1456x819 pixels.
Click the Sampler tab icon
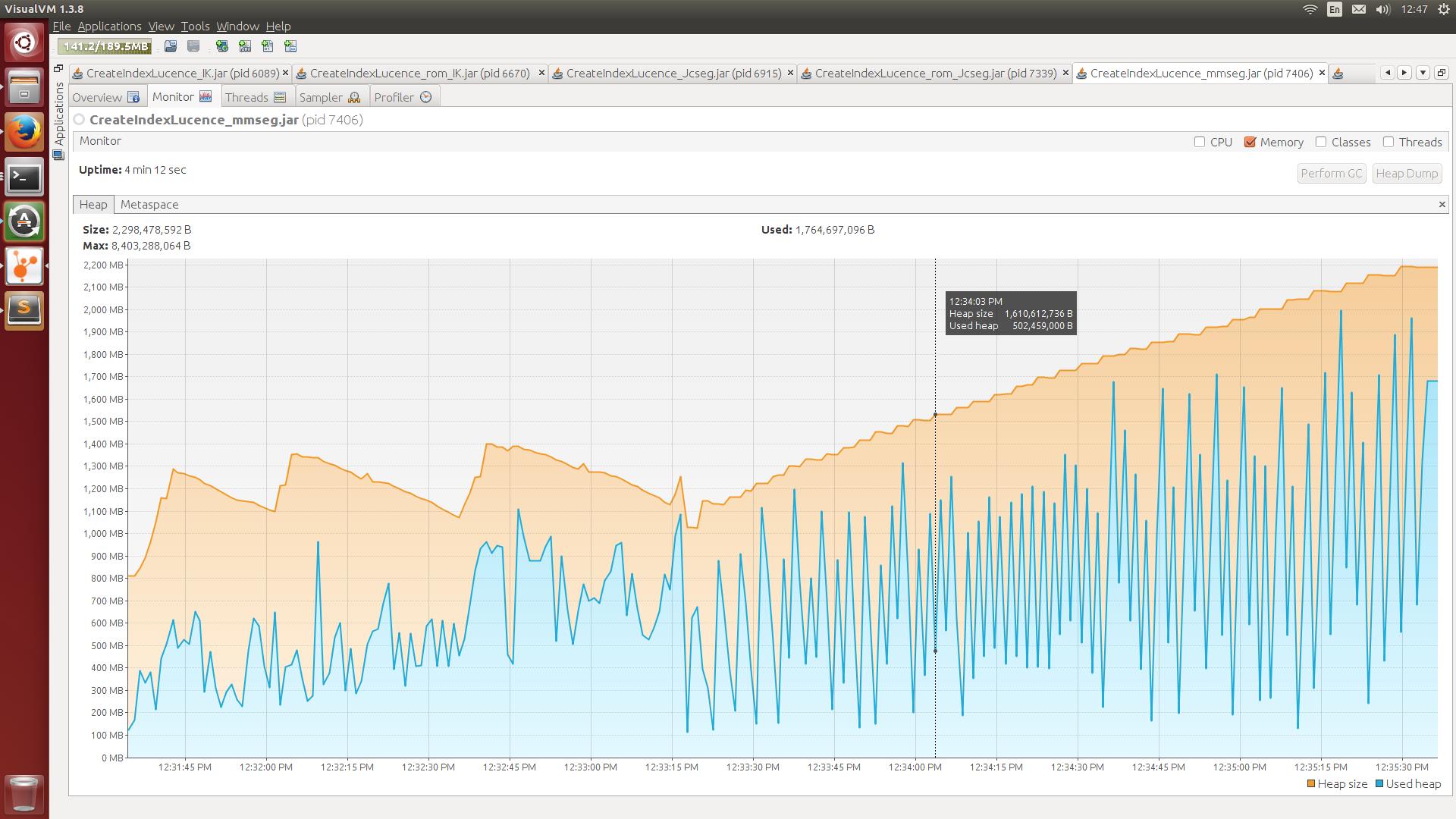[354, 97]
